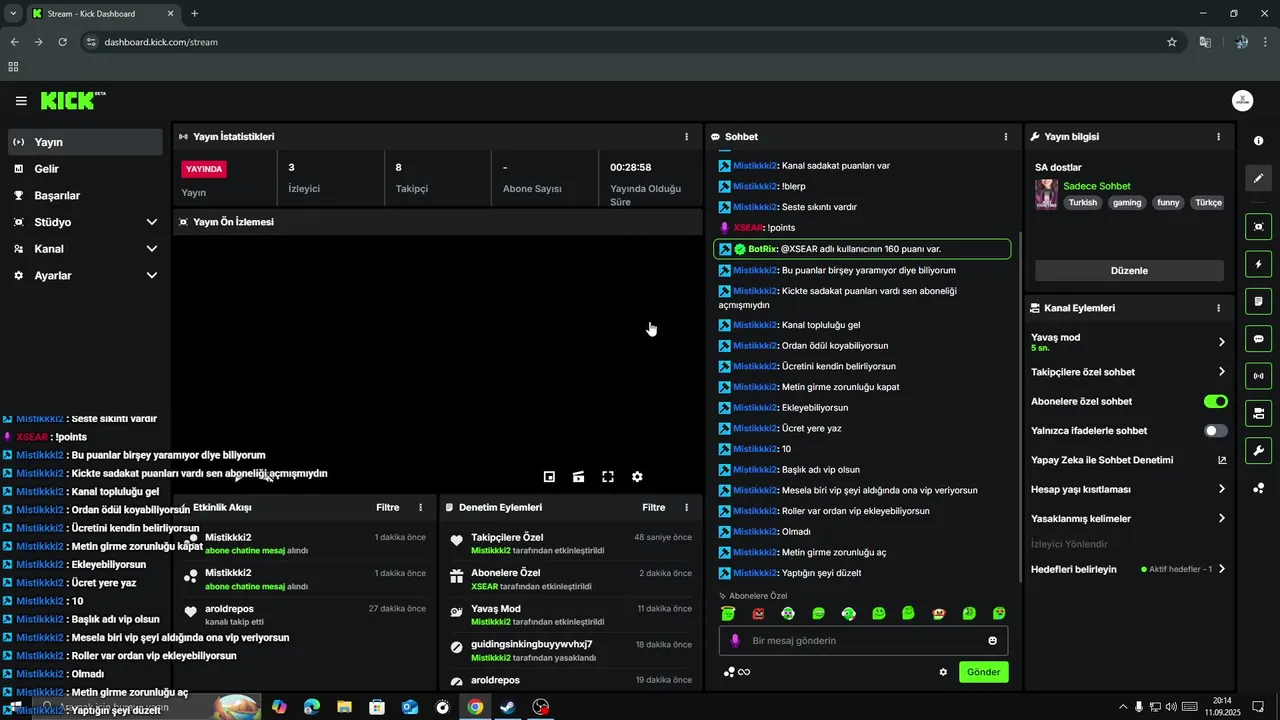Image resolution: width=1280 pixels, height=720 pixels.
Task: Open the hamburger menu beside the Kick logo
Action: [x=21, y=101]
